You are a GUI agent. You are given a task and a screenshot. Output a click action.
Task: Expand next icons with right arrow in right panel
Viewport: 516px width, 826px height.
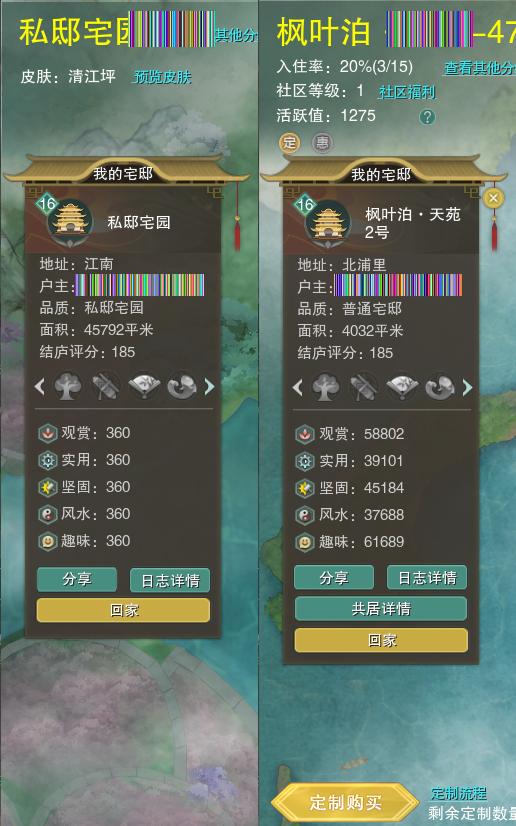pyautogui.click(x=467, y=388)
